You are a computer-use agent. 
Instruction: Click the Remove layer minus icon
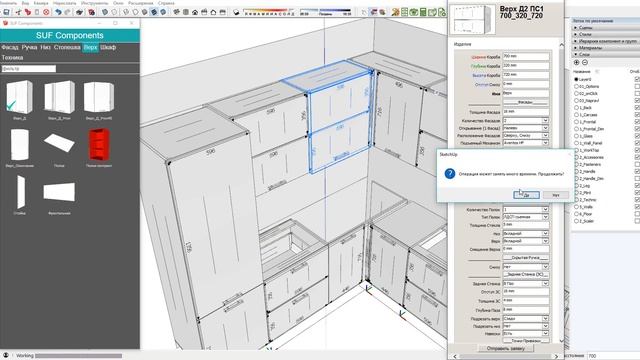point(584,62)
